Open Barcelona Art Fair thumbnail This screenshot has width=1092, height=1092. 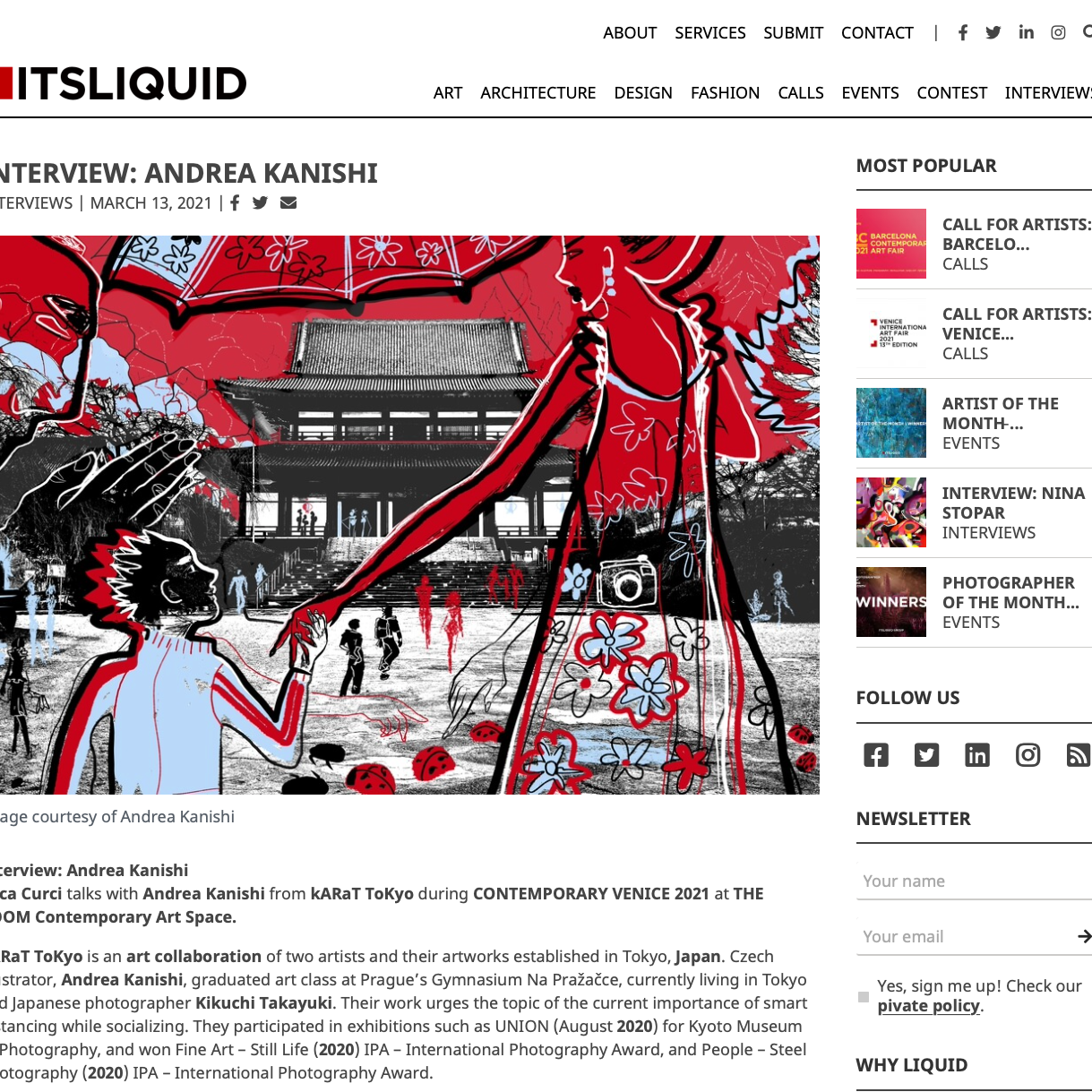point(891,244)
